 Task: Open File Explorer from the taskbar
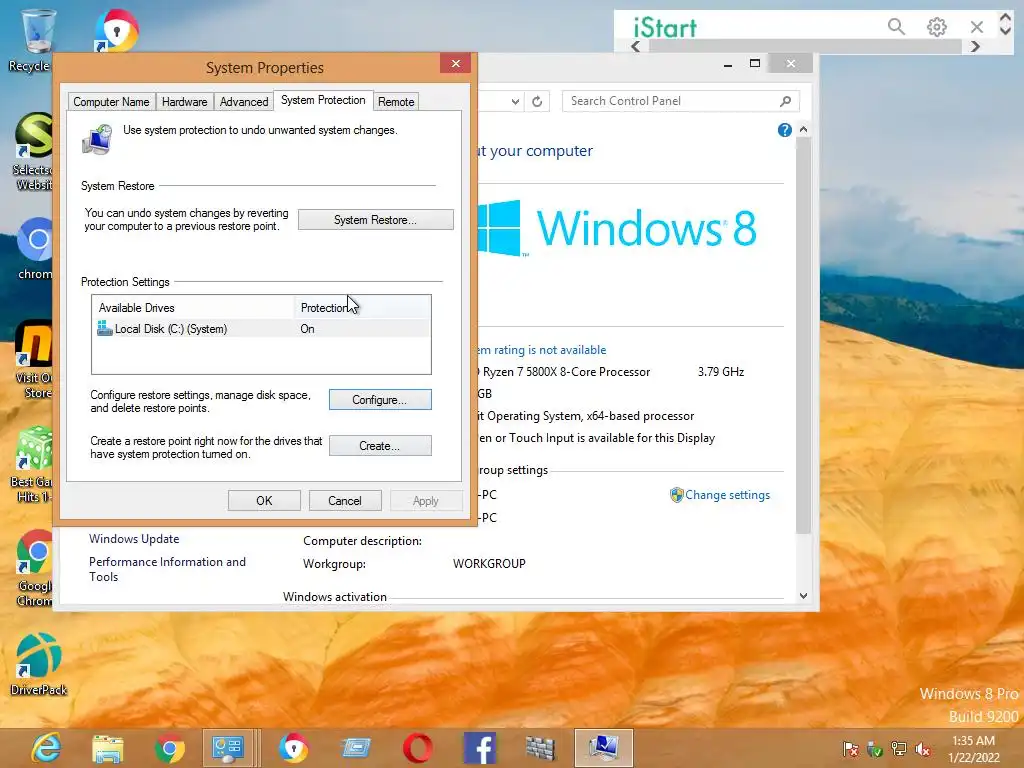pyautogui.click(x=108, y=748)
